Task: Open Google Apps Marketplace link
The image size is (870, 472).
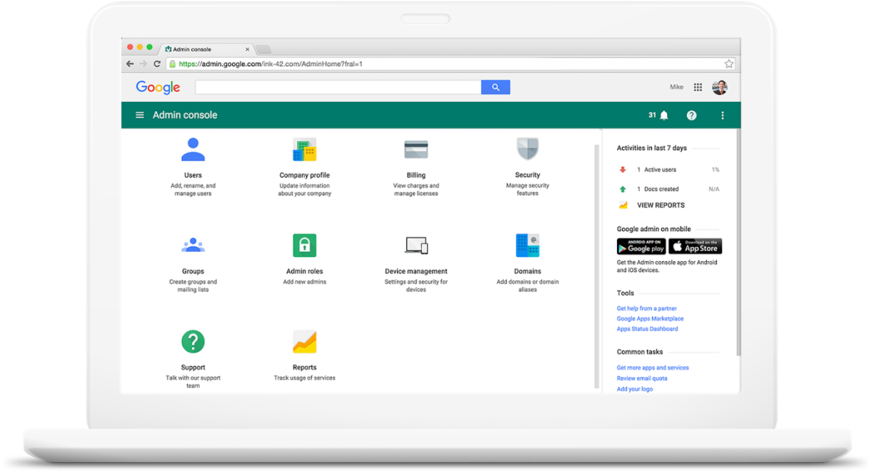Action: 650,319
